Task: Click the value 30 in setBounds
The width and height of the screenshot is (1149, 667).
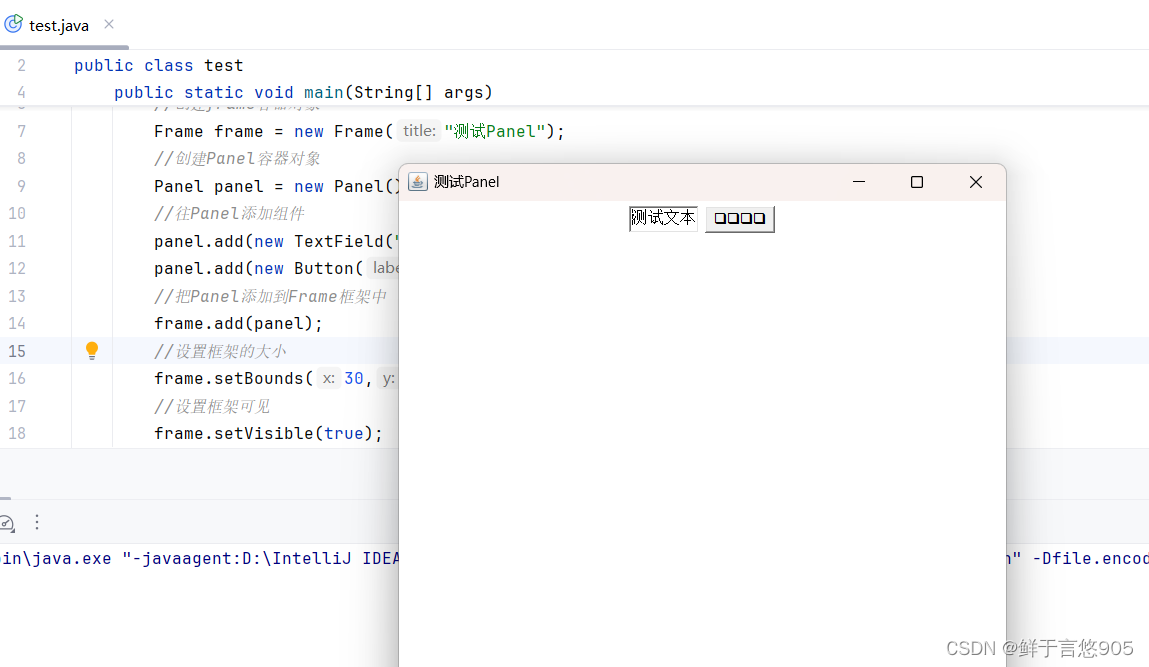Action: click(354, 378)
